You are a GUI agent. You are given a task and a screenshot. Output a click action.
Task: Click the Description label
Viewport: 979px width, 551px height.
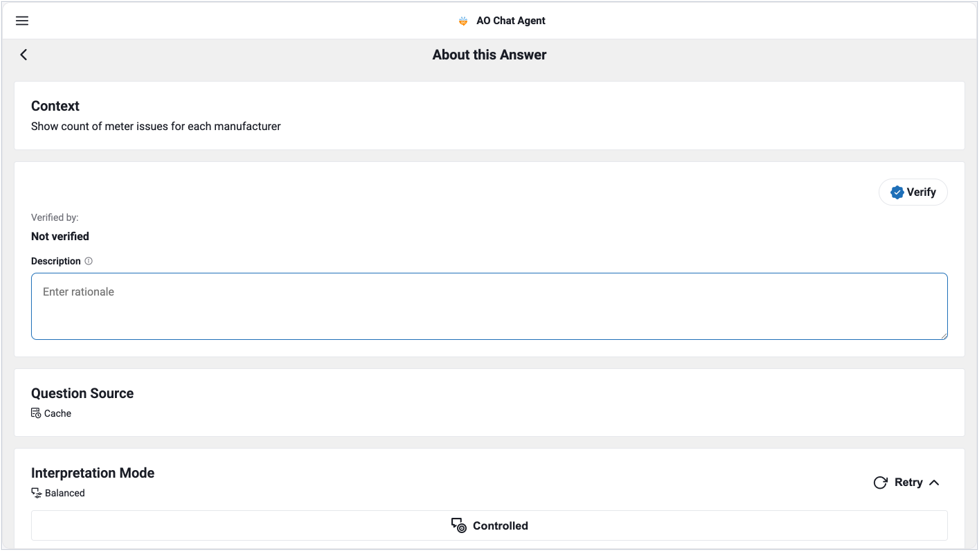(56, 261)
